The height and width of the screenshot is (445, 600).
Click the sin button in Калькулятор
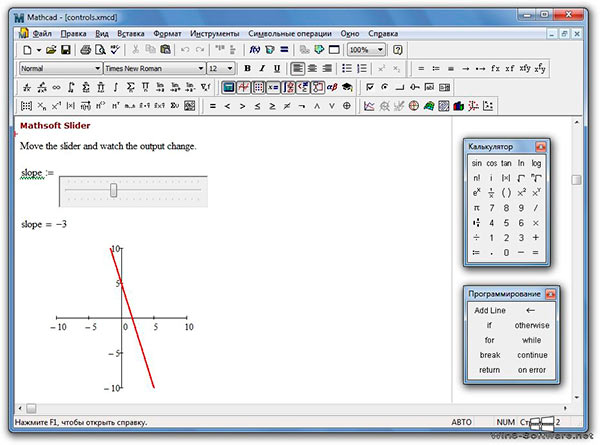[476, 163]
